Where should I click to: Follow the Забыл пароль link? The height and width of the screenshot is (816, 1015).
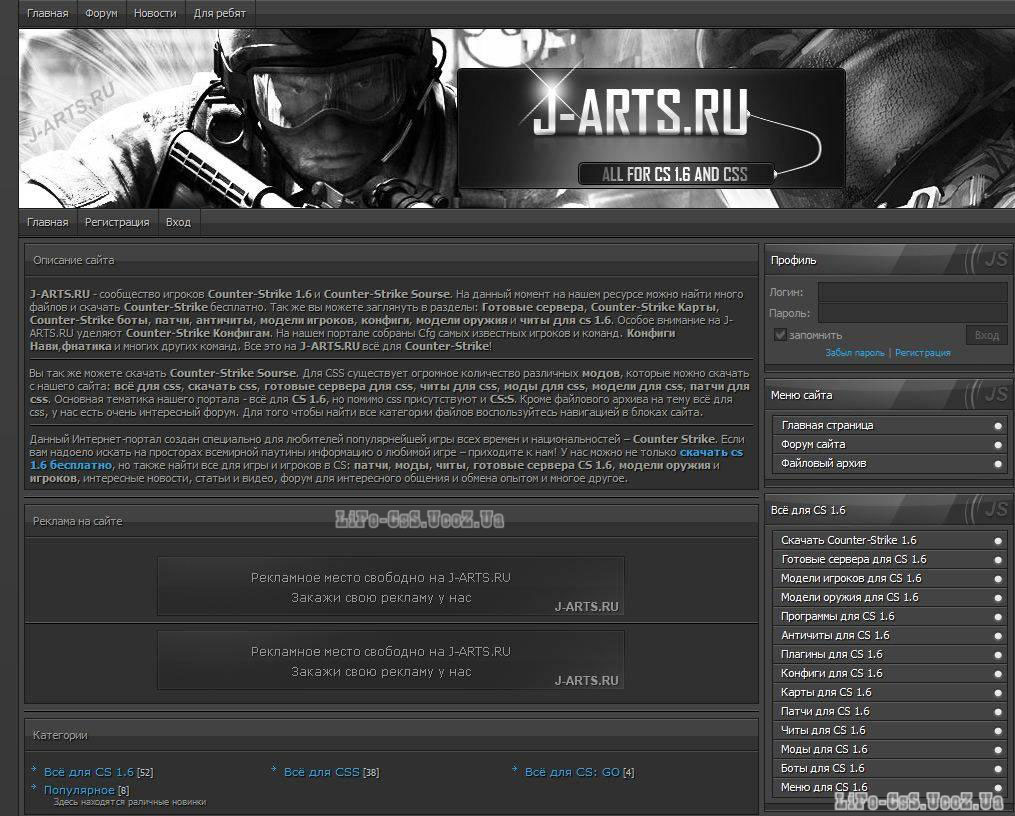coord(854,353)
